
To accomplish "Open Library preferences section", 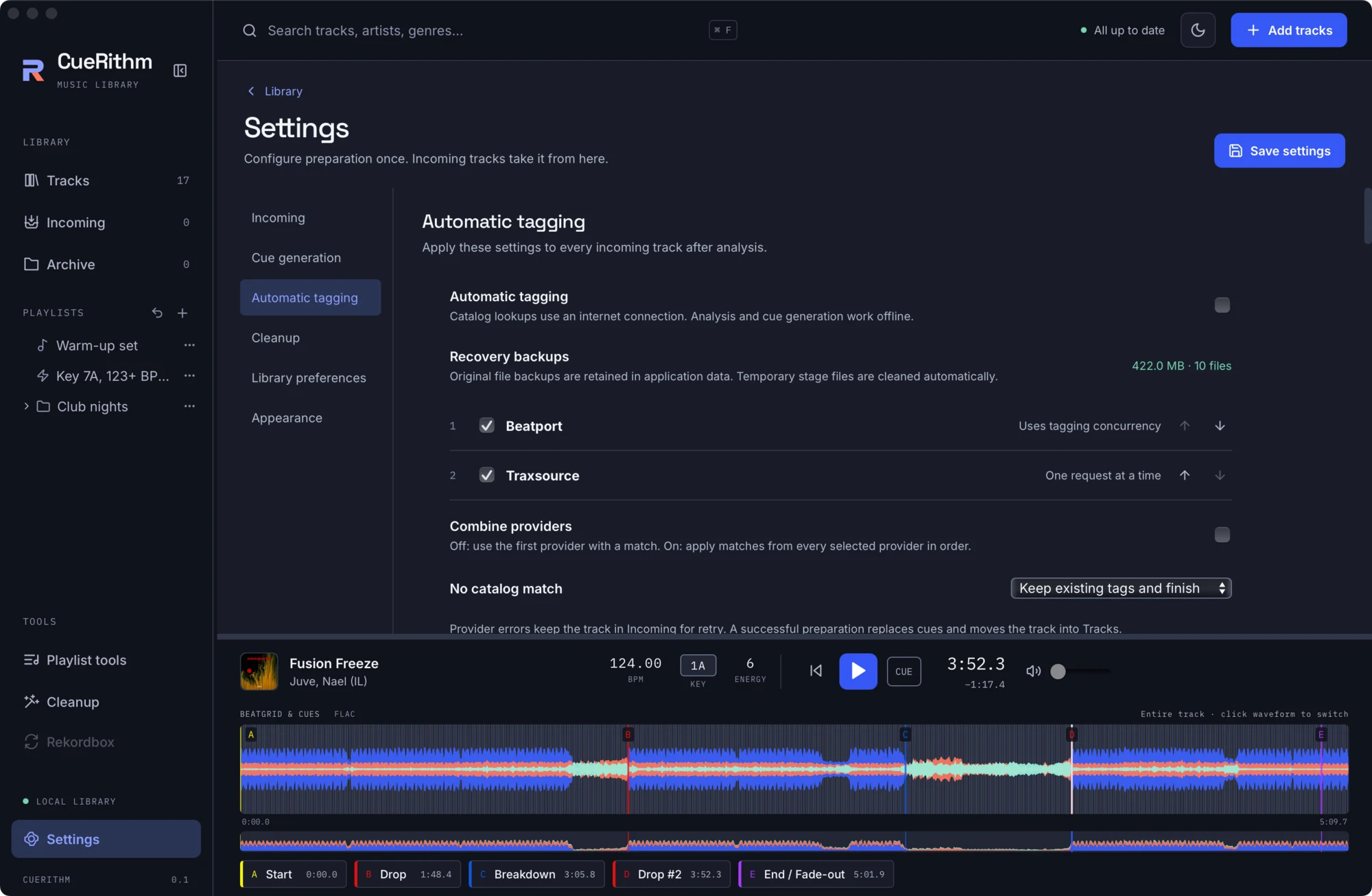I will pos(310,378).
